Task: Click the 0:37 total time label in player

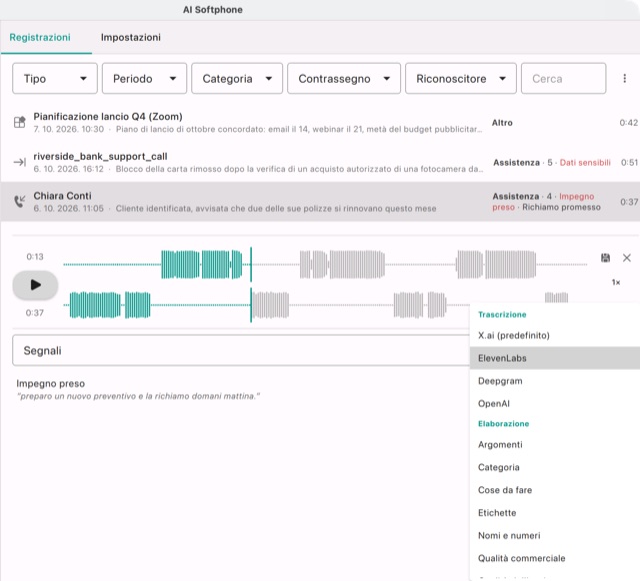Action: click(35, 313)
